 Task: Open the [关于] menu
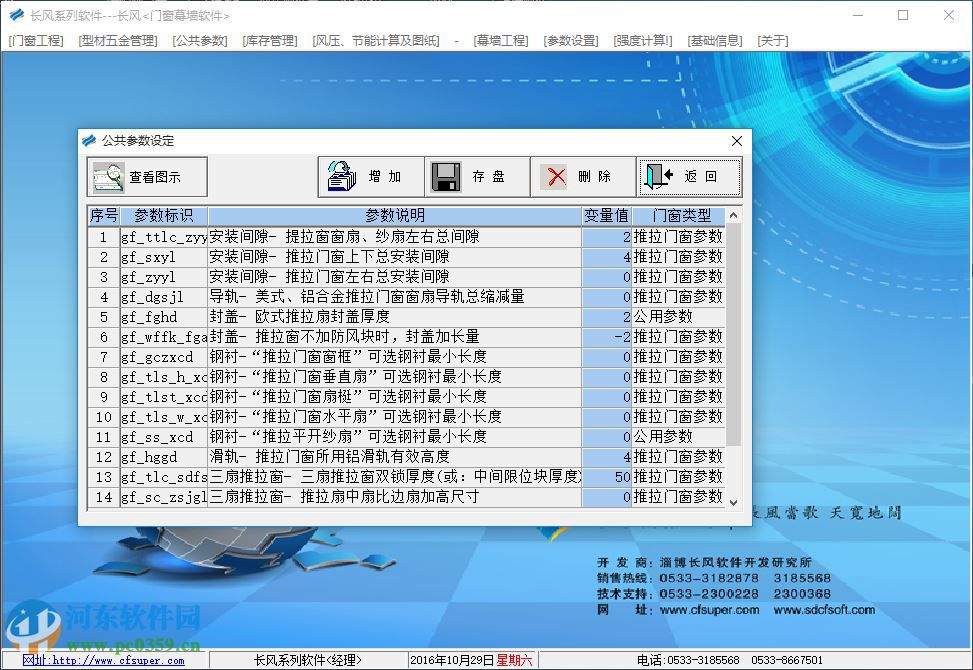click(x=772, y=40)
